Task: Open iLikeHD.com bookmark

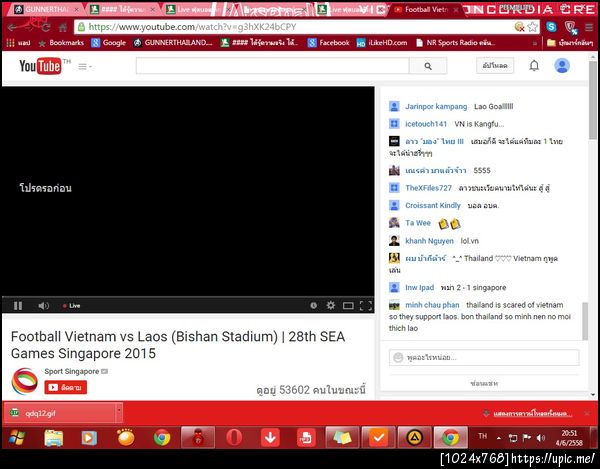Action: pyautogui.click(x=382, y=43)
